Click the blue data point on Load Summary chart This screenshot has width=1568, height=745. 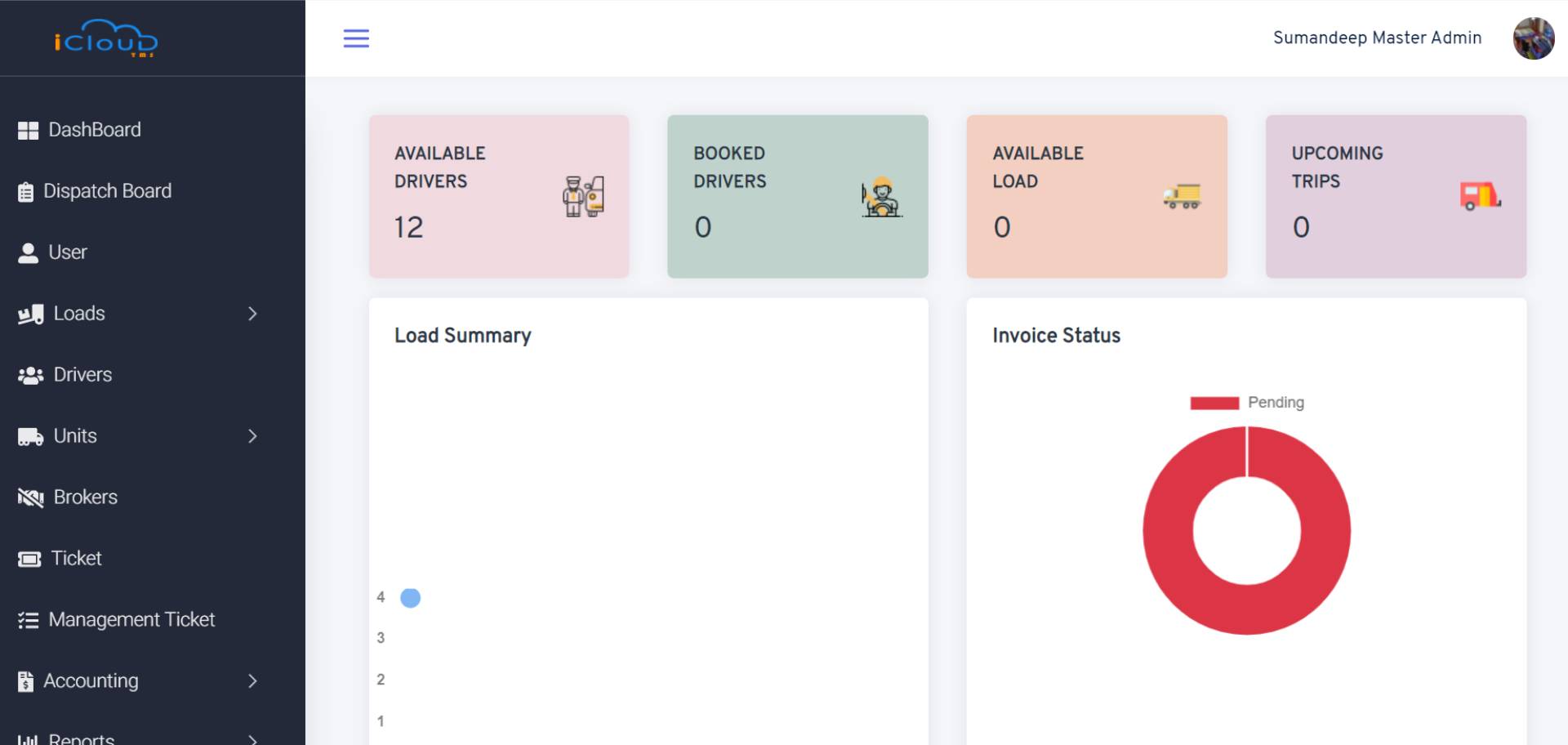[x=411, y=598]
